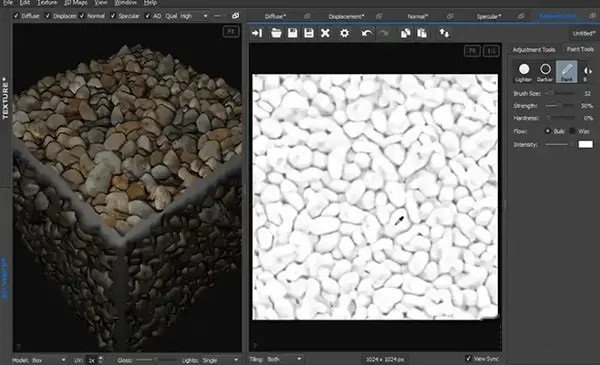The width and height of the screenshot is (600, 365).
Task: Select the Paint pencil tool
Action: (x=567, y=72)
